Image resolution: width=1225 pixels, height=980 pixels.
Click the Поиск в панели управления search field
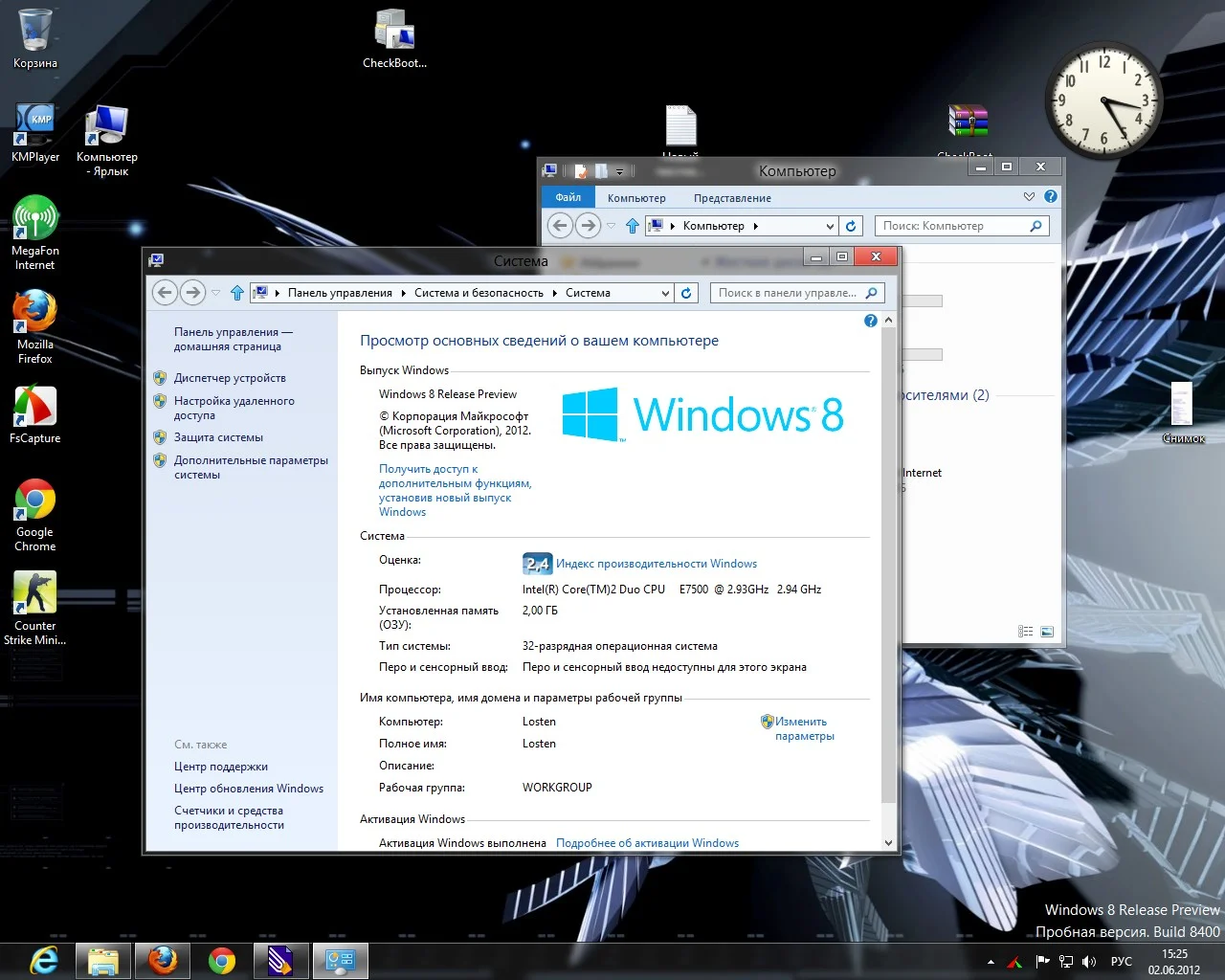click(787, 293)
